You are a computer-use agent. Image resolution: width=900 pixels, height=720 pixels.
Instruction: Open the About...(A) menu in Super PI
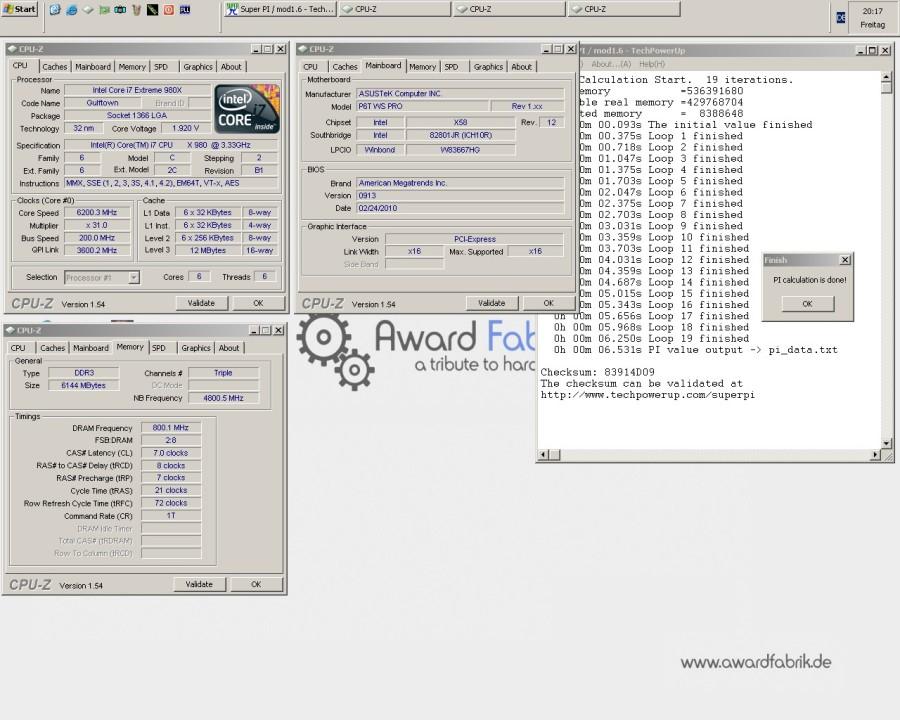[611, 64]
